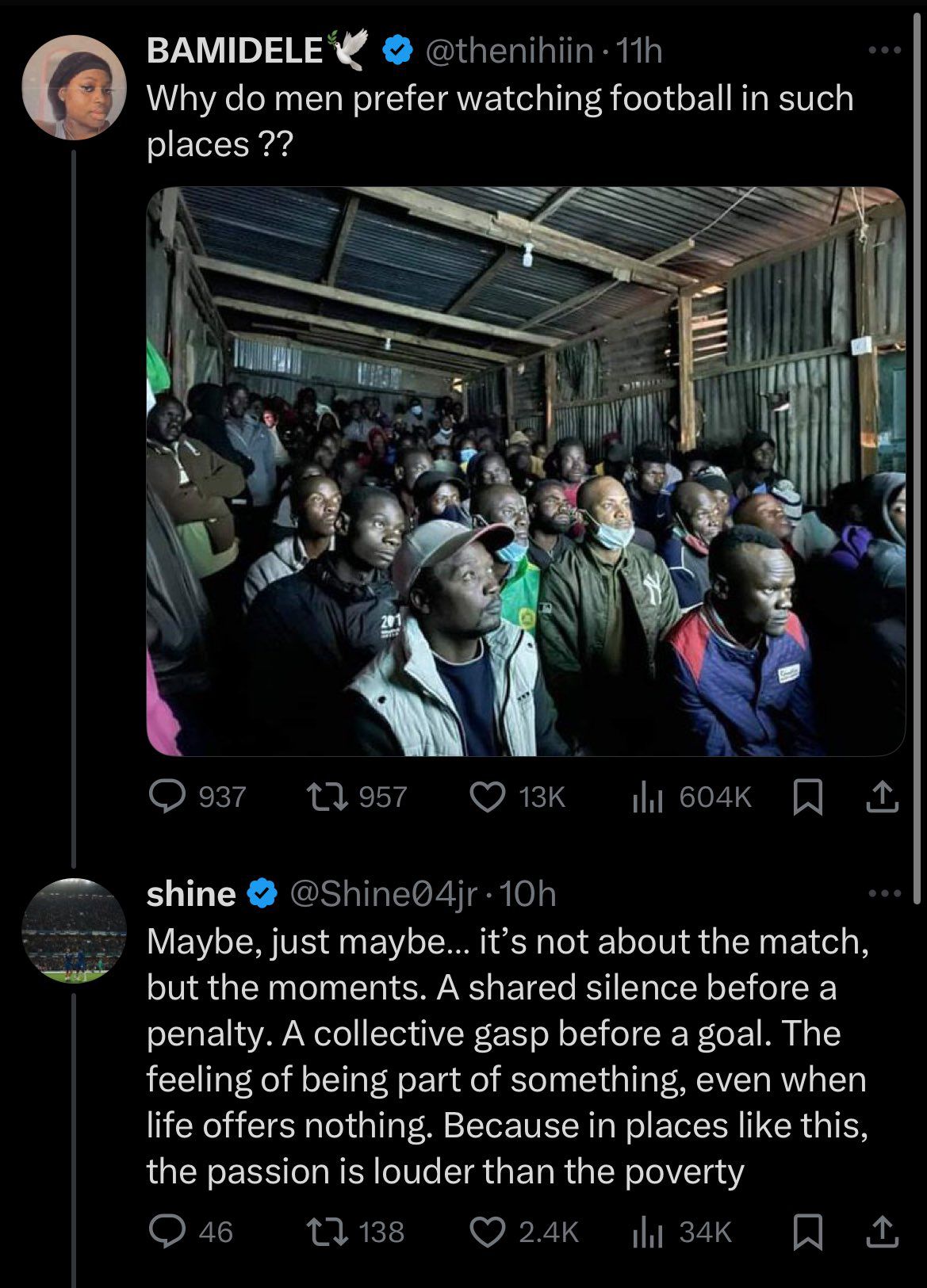This screenshot has width=927, height=1288.
Task: Open the @Shine04jr handle link
Action: pos(383,894)
